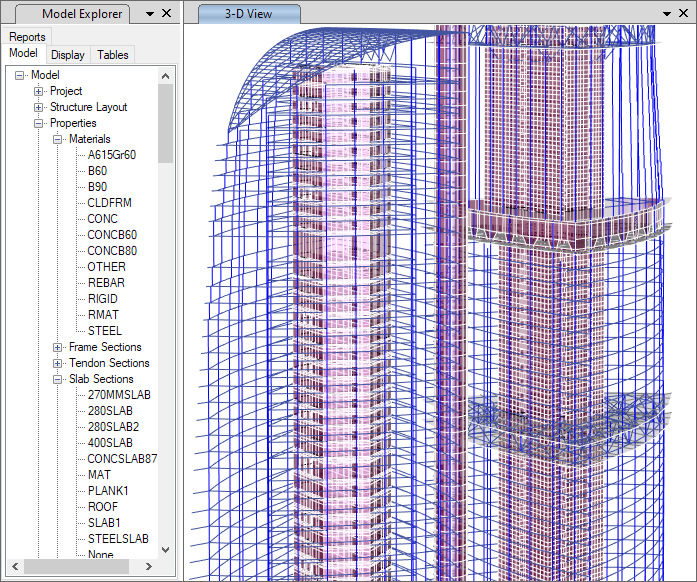Screen dimensions: 697x582
Task: Expand the Project tree node
Action: [x=39, y=91]
